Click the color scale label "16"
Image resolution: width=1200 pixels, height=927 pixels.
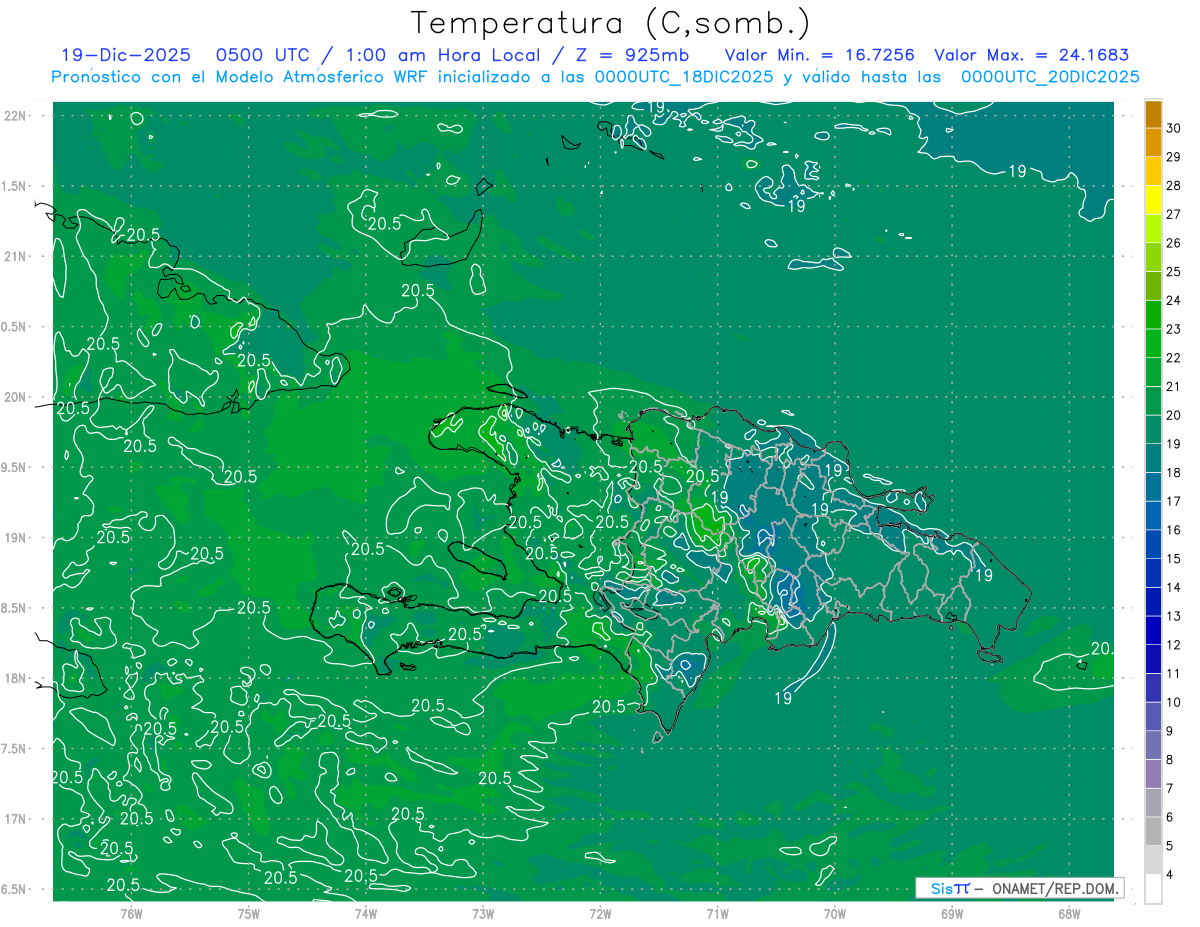1174,530
